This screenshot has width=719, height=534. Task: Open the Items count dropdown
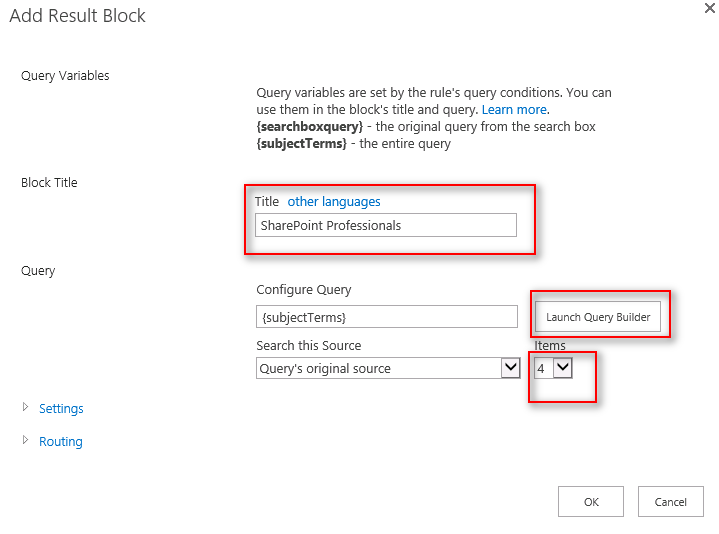click(x=553, y=368)
